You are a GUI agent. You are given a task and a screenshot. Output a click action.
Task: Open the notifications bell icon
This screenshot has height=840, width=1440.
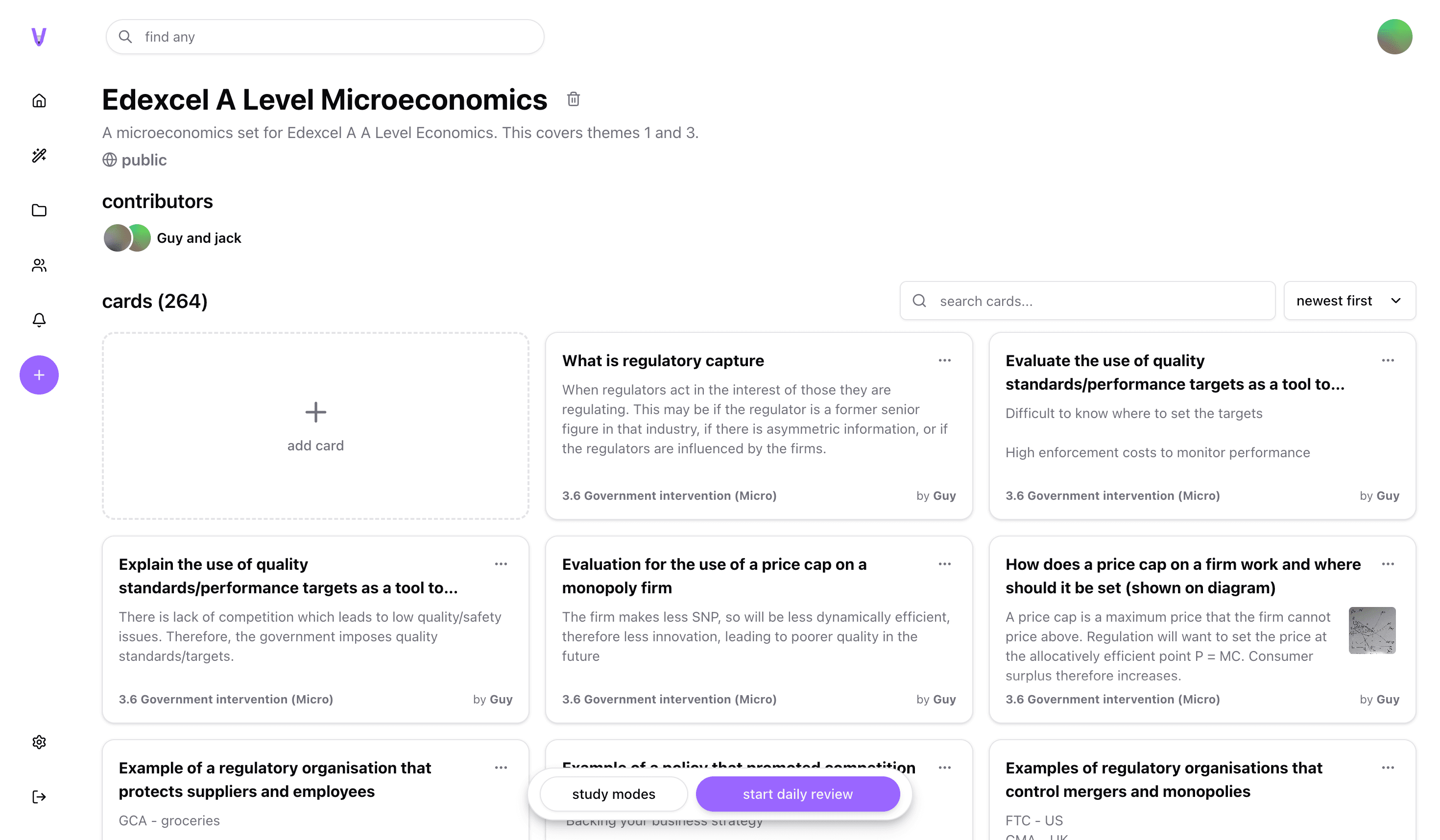pyautogui.click(x=39, y=320)
